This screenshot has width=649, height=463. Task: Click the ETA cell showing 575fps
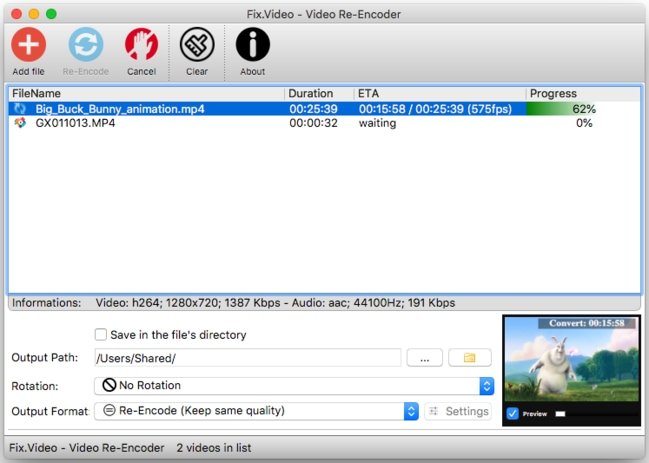[435, 109]
